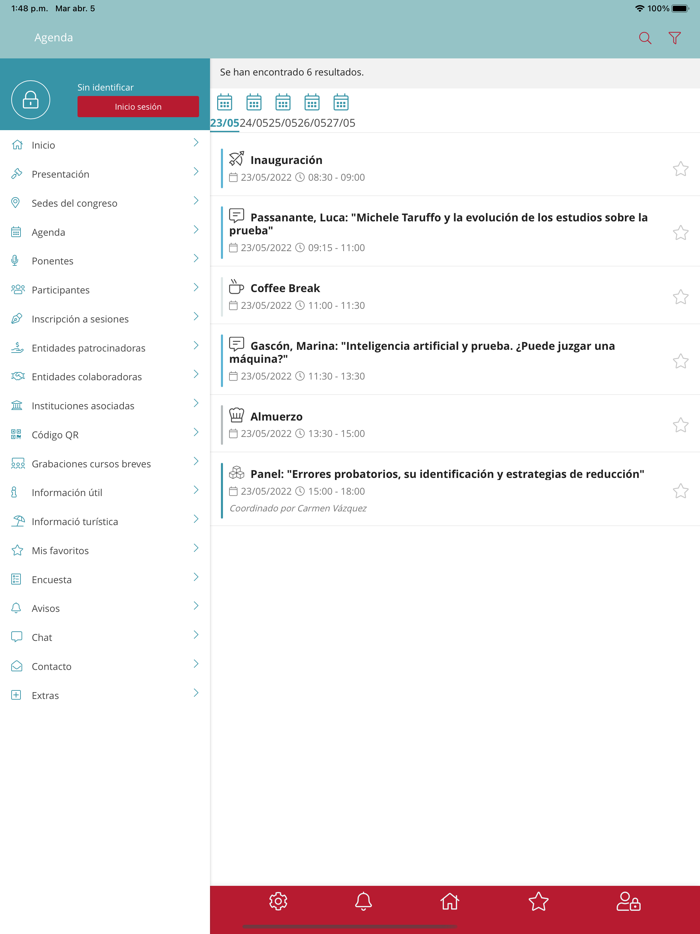Open Passanante, Luca Michele Taruffo session
The height and width of the screenshot is (934, 700).
[x=455, y=232]
